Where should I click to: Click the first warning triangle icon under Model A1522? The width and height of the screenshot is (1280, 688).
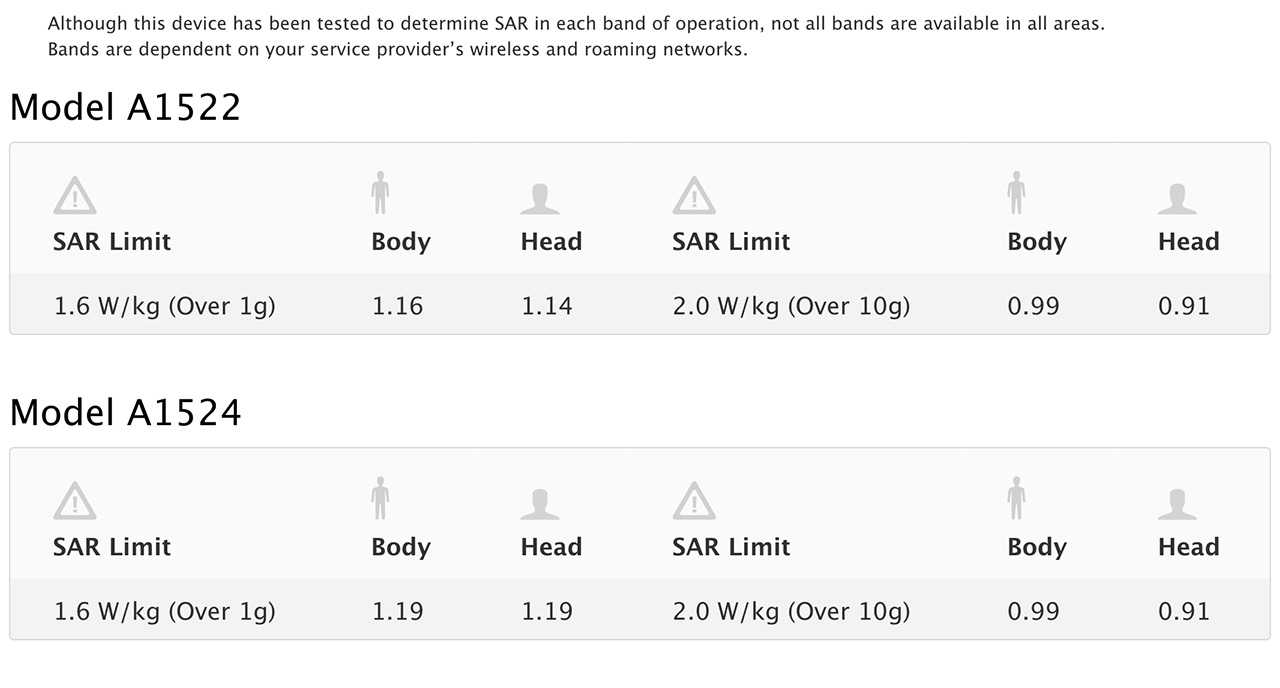(x=75, y=195)
